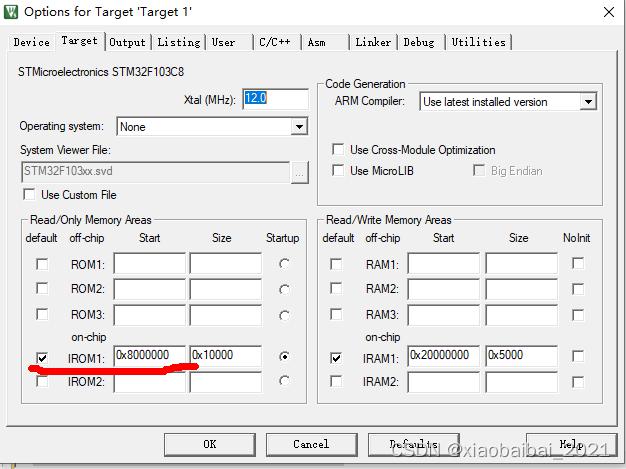Screen dimensions: 626x469
Task: Select ROM2 Startup radio button
Action: coord(284,289)
